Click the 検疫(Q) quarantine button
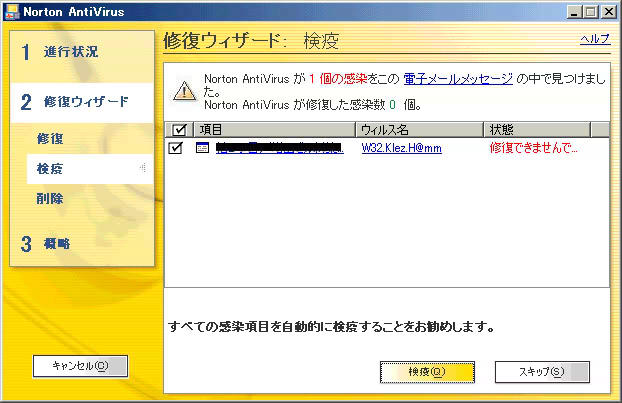Screen dimensions: 622x403 [427, 372]
